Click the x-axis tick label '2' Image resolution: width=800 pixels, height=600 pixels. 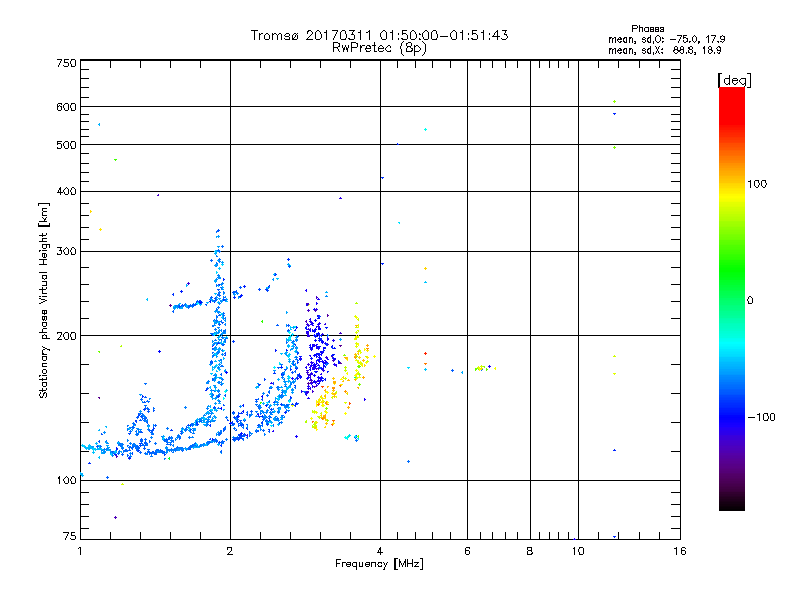click(230, 551)
